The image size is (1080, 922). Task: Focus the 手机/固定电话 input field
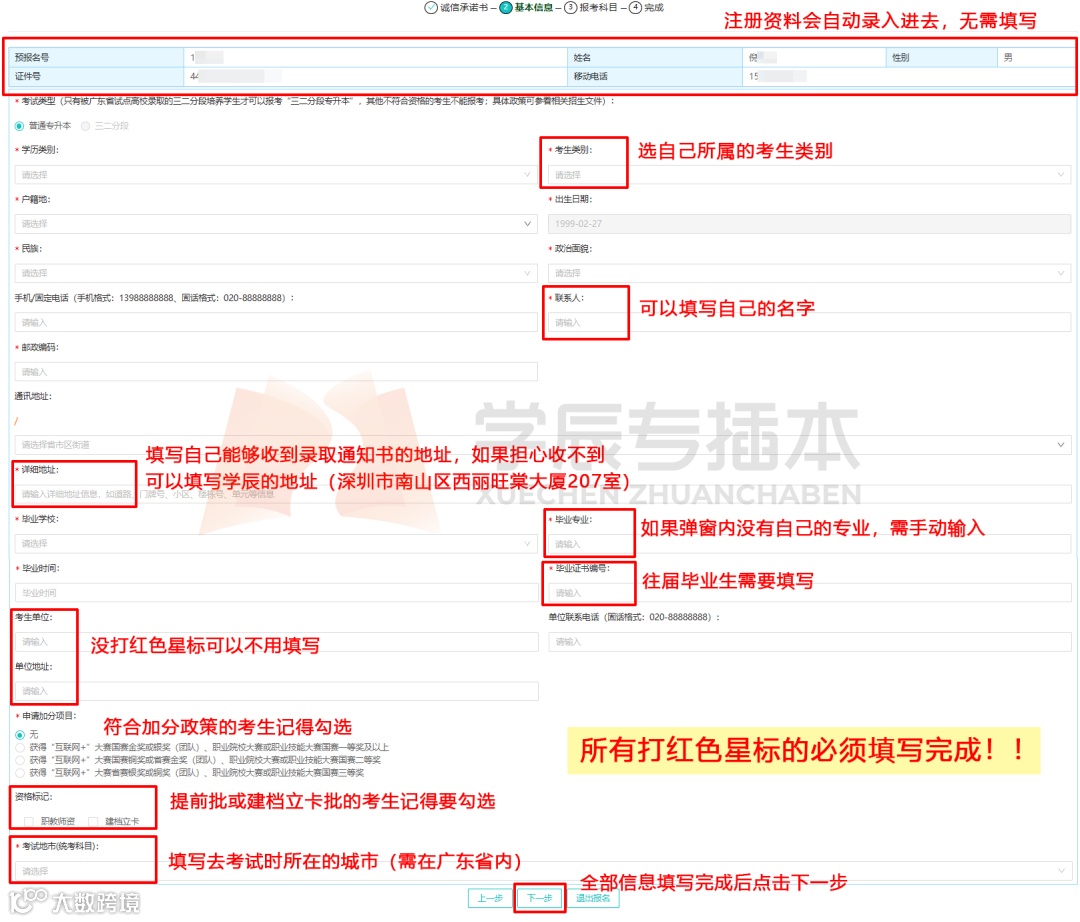[276, 322]
